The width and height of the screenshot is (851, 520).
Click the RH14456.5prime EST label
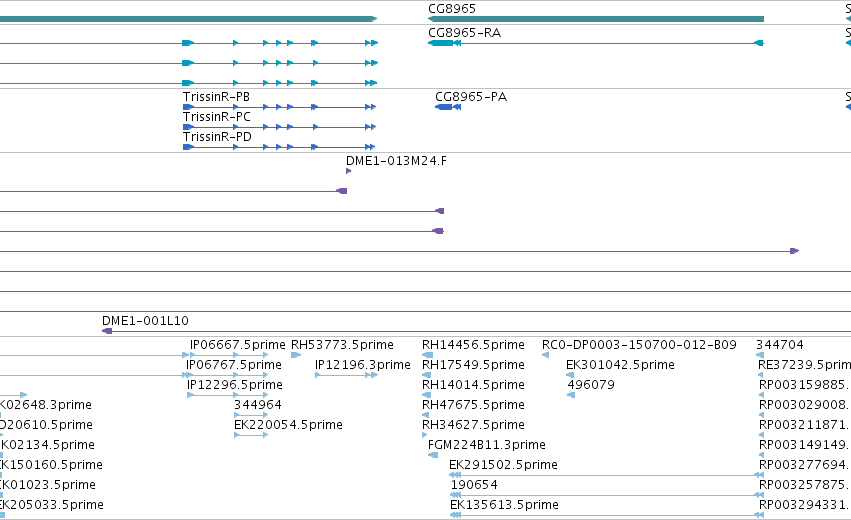pyautogui.click(x=473, y=345)
